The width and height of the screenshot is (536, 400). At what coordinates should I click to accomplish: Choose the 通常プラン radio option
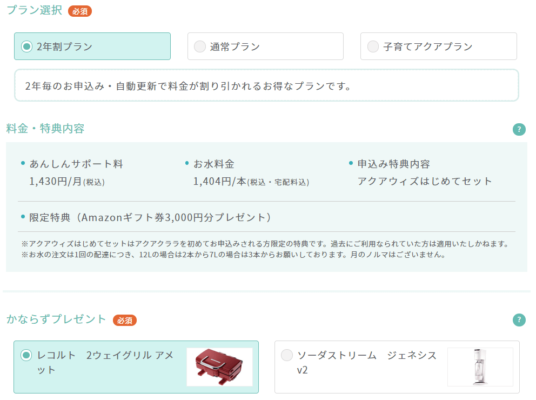click(x=200, y=46)
